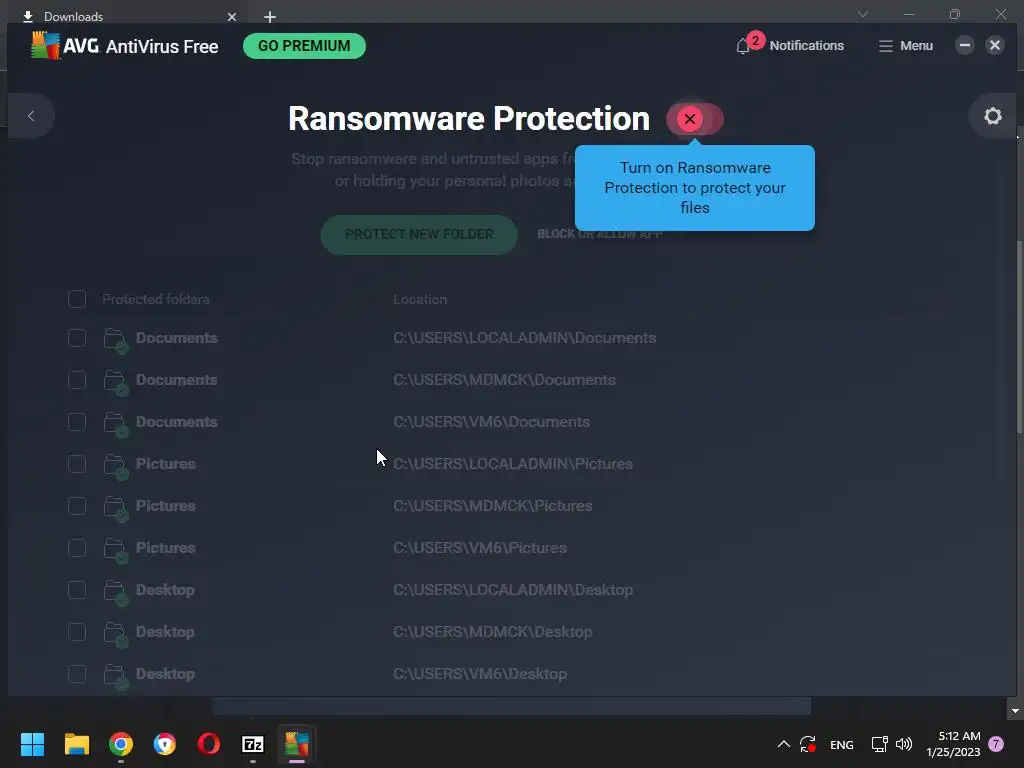Select path C:\USERS\MDMCK\Documents
The width and height of the screenshot is (1024, 768).
click(504, 380)
